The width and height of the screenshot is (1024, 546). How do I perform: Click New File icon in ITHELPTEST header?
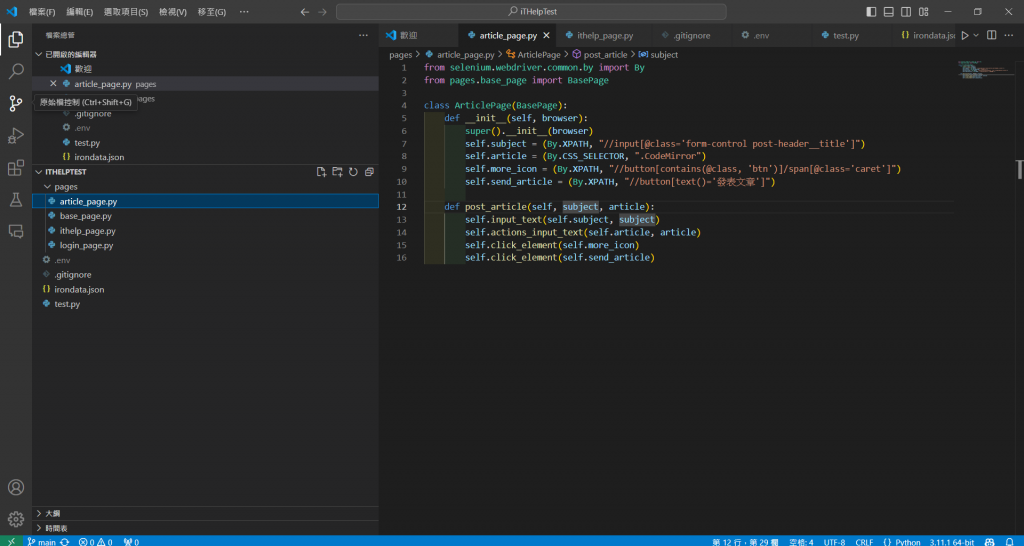[321, 172]
